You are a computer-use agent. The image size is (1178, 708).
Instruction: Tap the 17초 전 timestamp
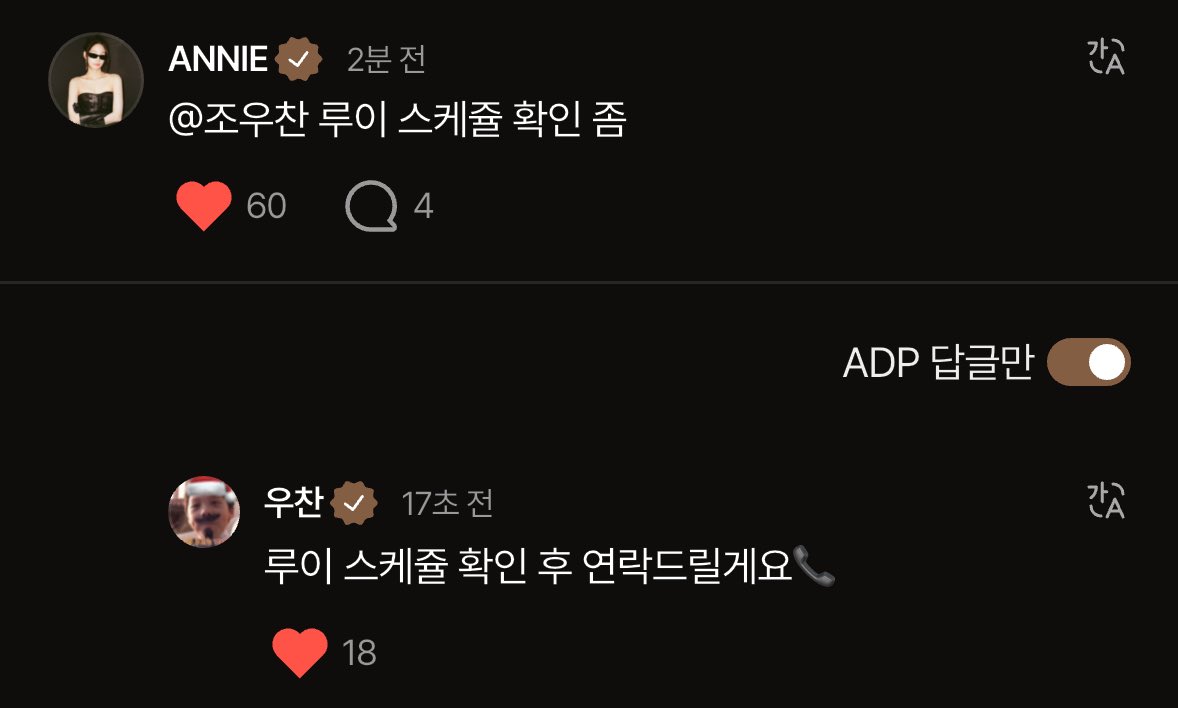pos(447,504)
